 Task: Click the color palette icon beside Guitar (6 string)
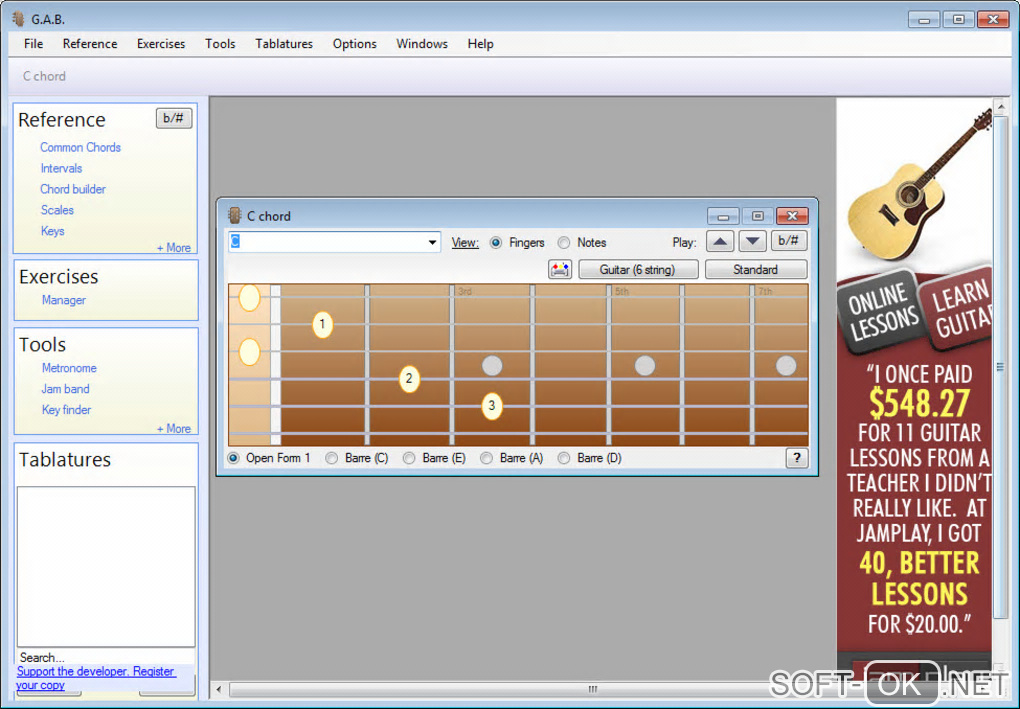(x=559, y=269)
